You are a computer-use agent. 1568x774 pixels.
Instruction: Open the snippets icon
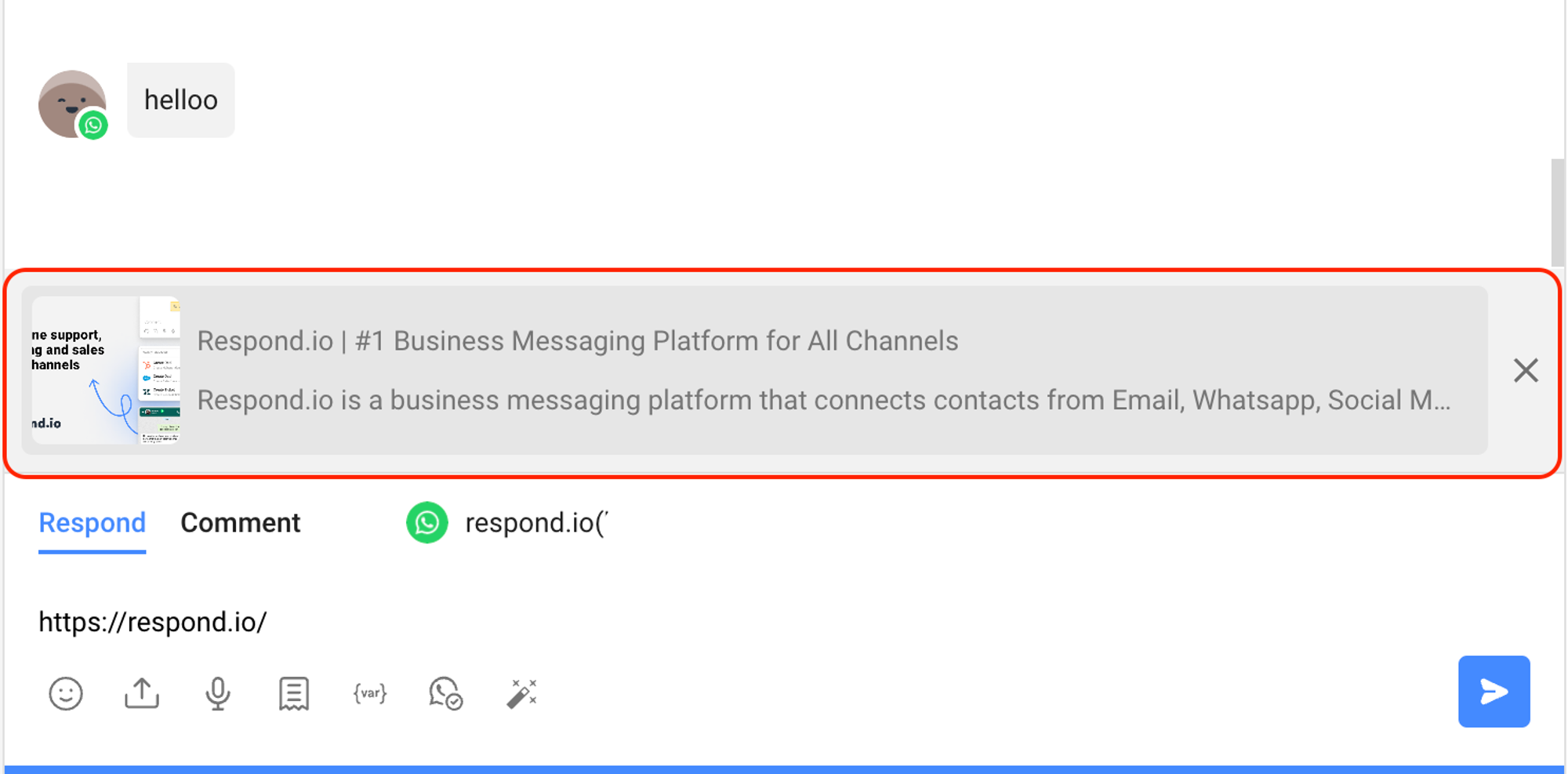(294, 694)
